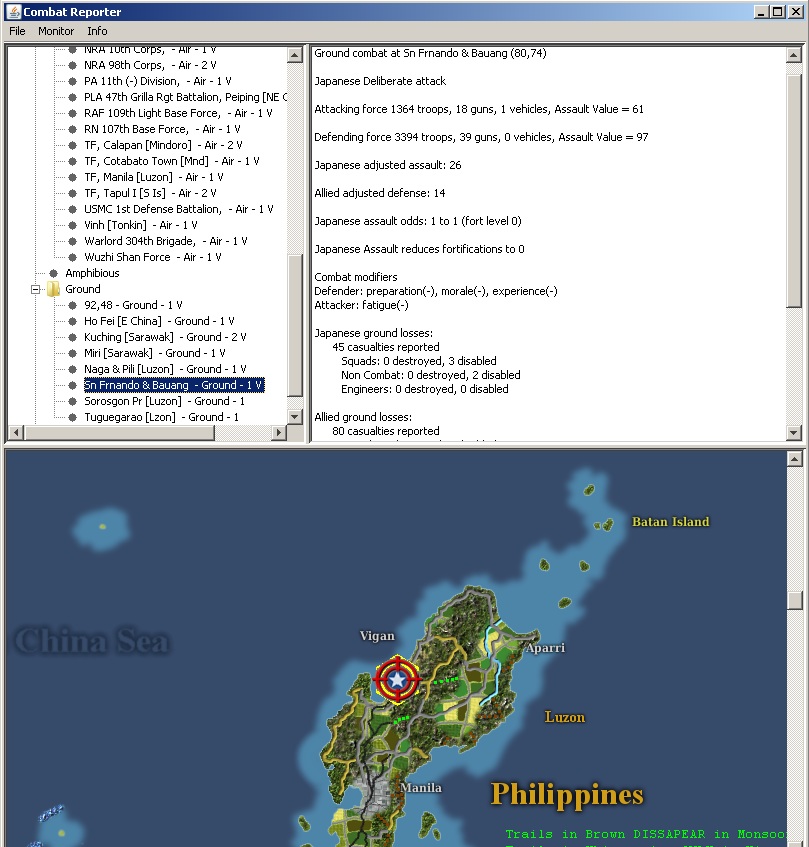Select Warlord 304th Brigade entry
The width and height of the screenshot is (809, 847).
(x=166, y=241)
